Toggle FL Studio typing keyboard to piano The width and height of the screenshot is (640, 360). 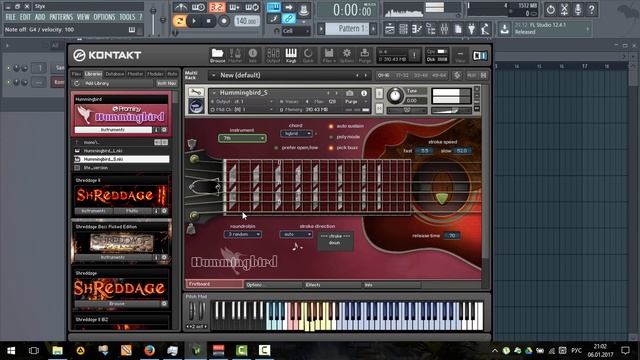tap(273, 7)
